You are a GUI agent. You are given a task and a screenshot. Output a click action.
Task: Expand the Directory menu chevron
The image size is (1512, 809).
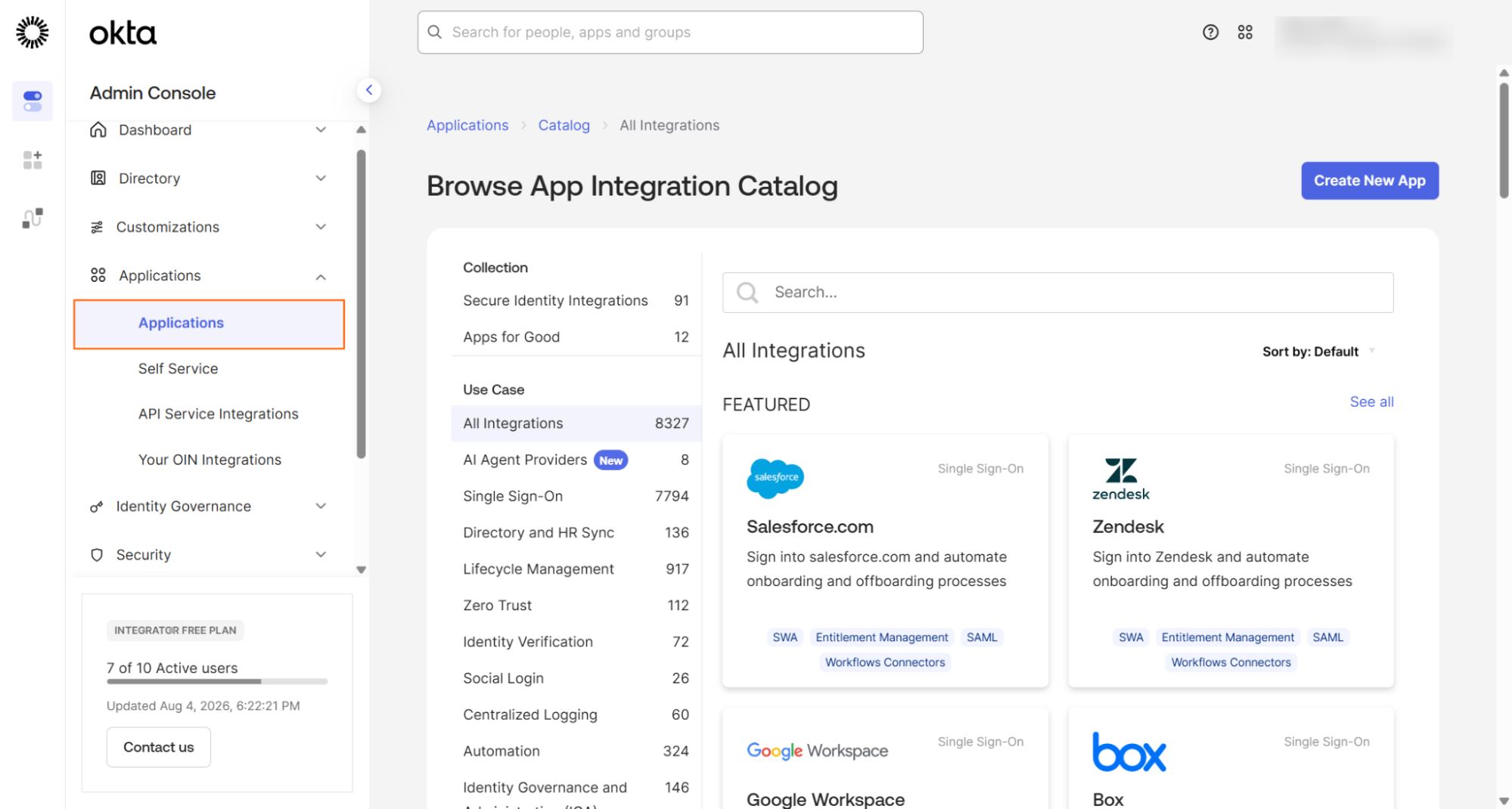(x=321, y=178)
